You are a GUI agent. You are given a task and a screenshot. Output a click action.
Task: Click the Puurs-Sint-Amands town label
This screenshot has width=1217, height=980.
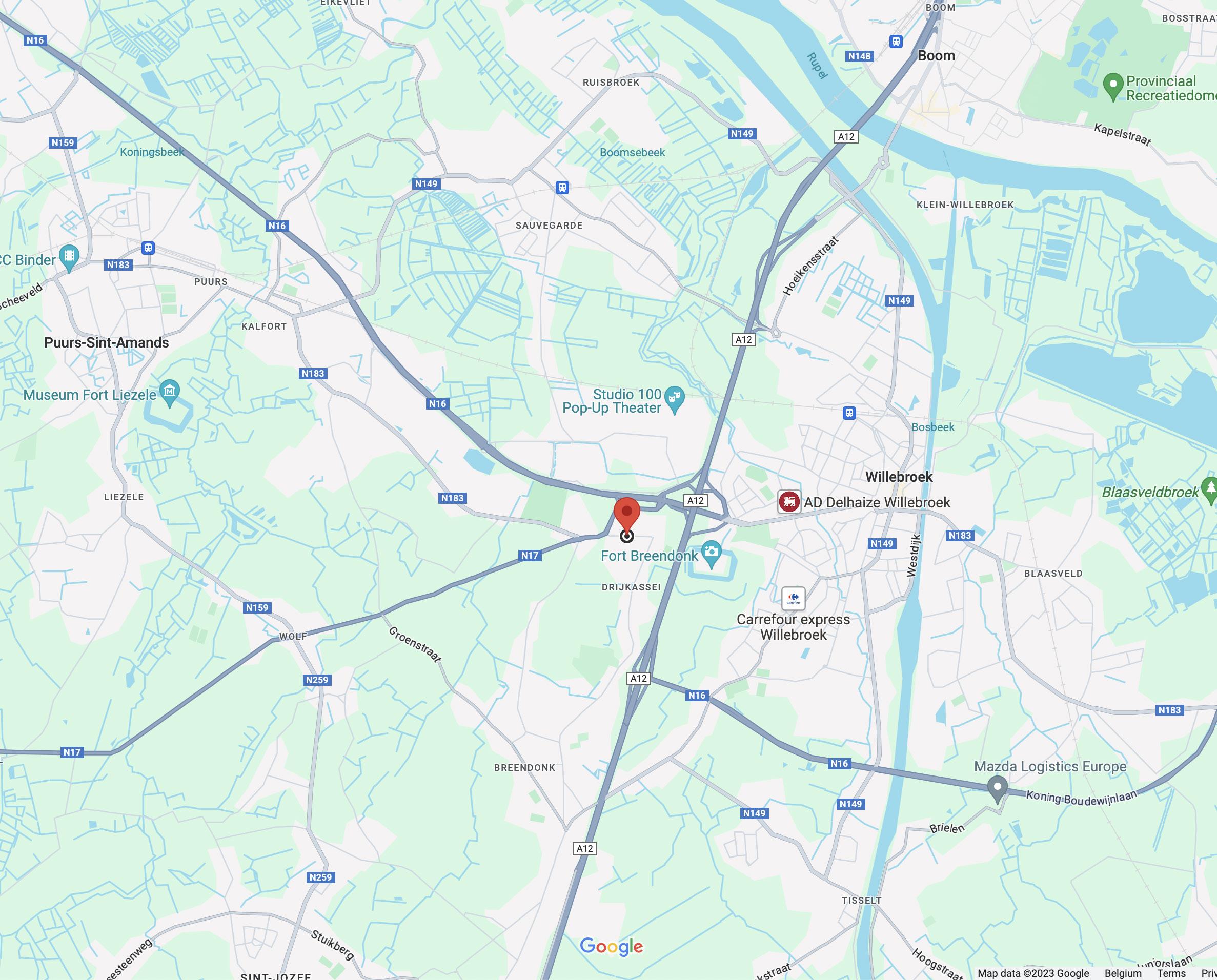107,343
